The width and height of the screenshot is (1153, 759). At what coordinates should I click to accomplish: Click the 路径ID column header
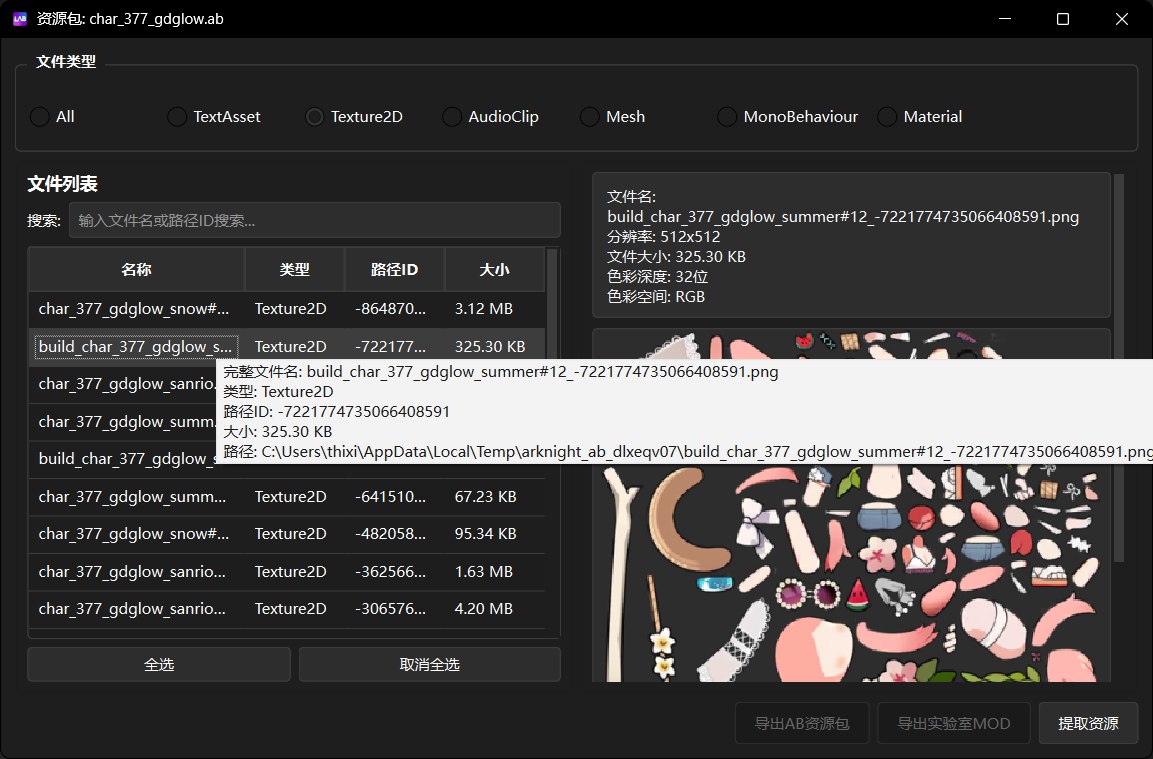pyautogui.click(x=394, y=270)
